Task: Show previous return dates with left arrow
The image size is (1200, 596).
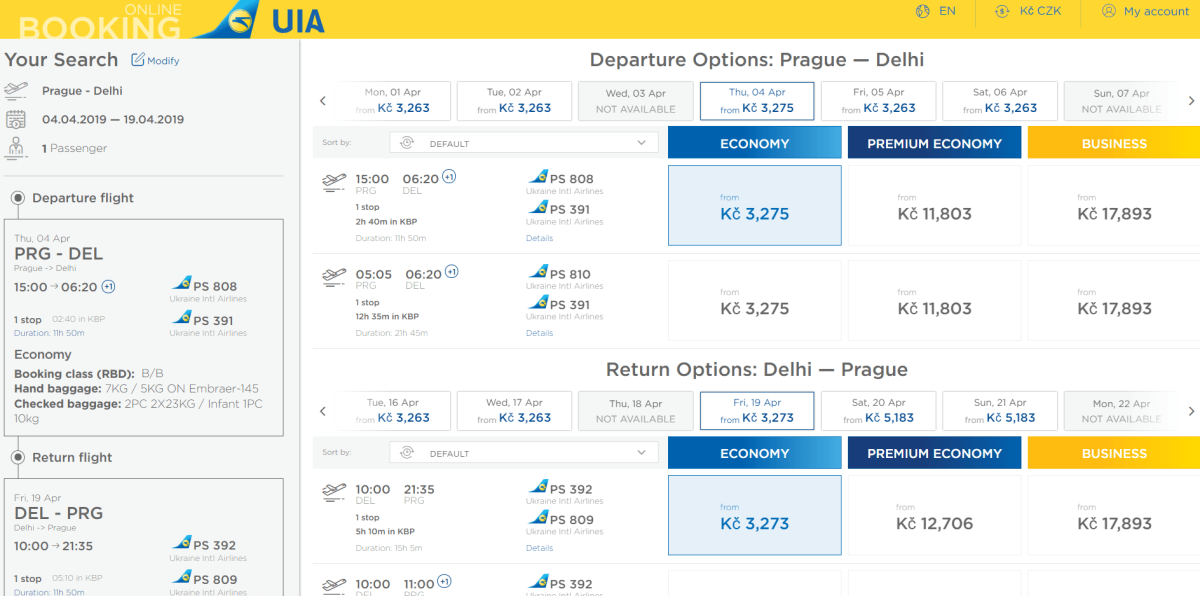Action: click(x=323, y=411)
